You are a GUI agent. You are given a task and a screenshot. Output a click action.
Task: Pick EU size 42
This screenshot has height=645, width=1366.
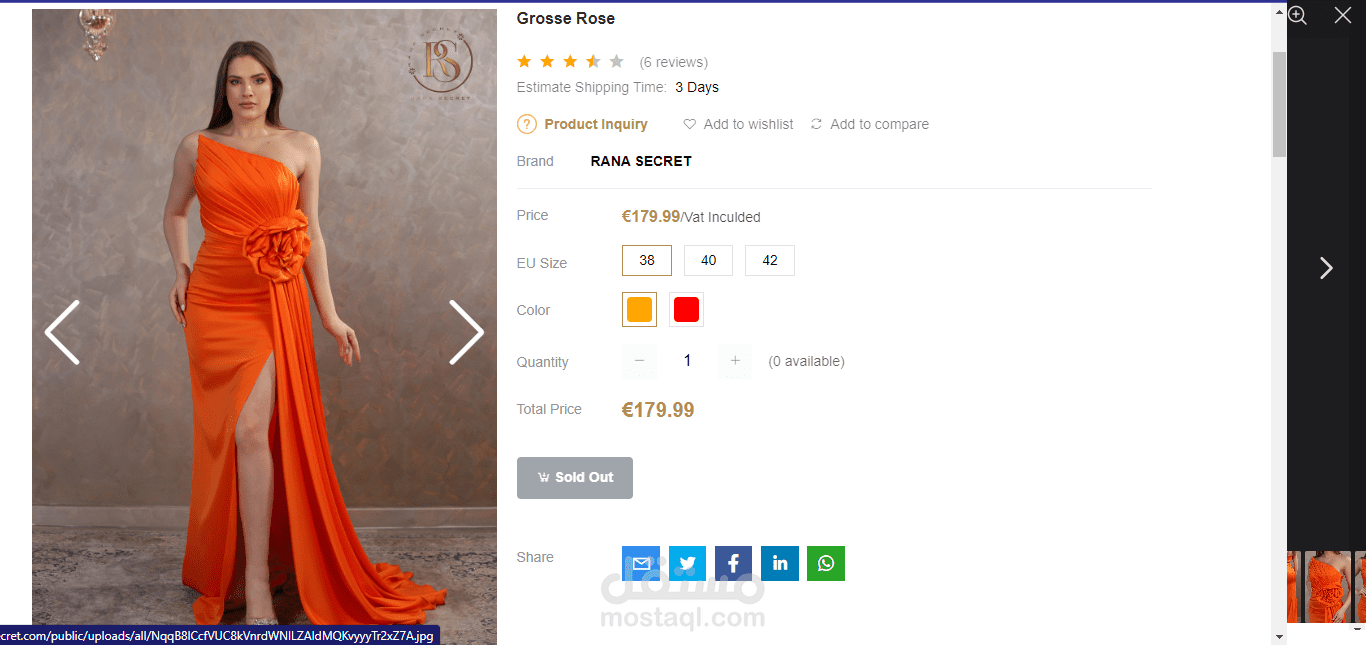770,261
